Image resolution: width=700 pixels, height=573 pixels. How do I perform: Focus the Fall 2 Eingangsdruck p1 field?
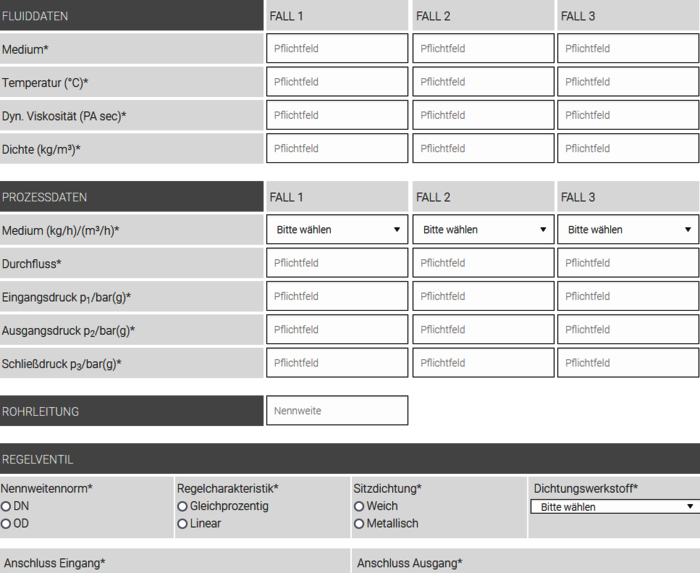[x=483, y=296]
